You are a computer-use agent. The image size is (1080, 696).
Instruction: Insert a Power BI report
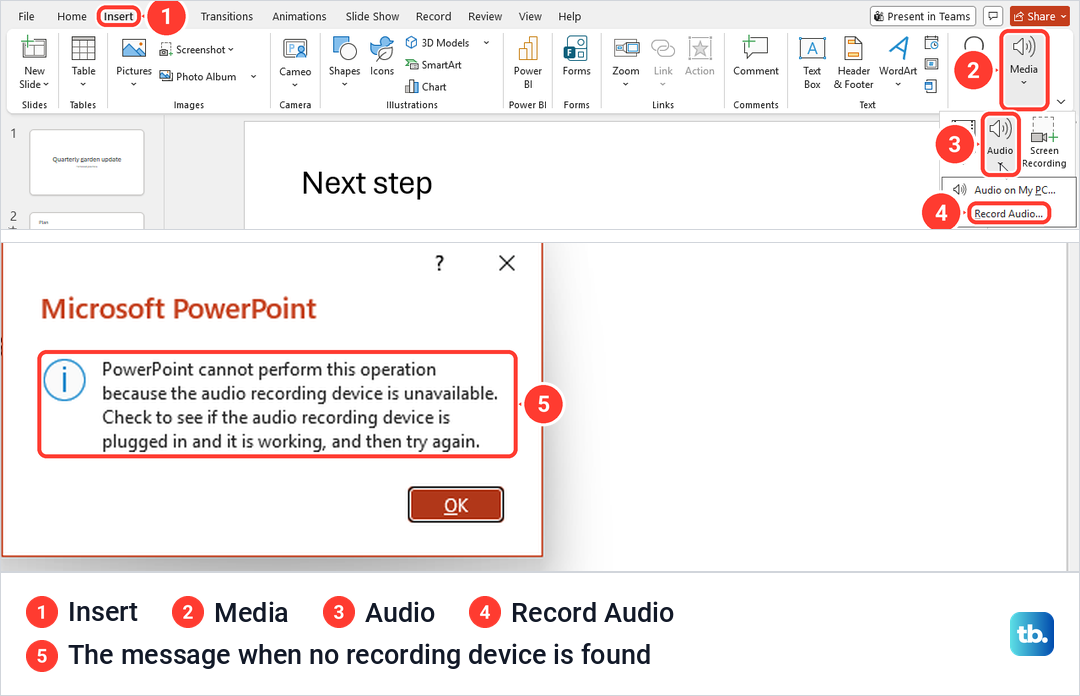[x=528, y=62]
